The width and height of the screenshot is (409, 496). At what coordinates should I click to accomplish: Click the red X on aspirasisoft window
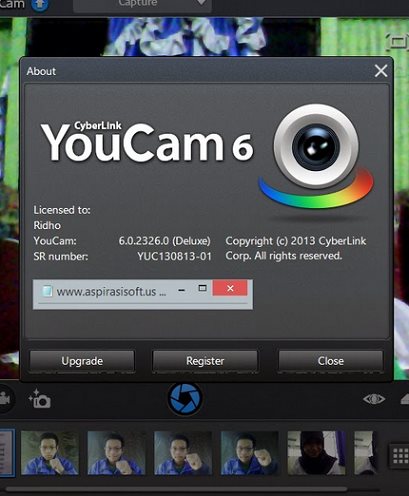[x=230, y=288]
